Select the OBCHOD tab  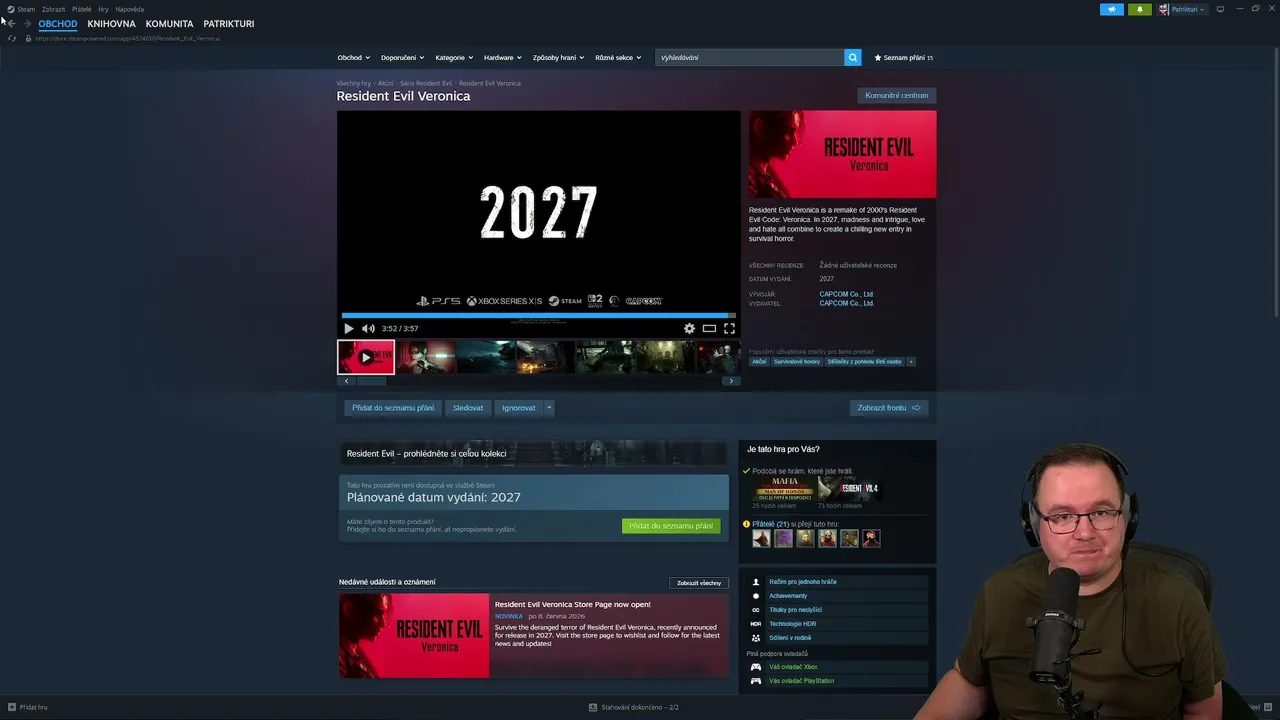click(x=58, y=24)
